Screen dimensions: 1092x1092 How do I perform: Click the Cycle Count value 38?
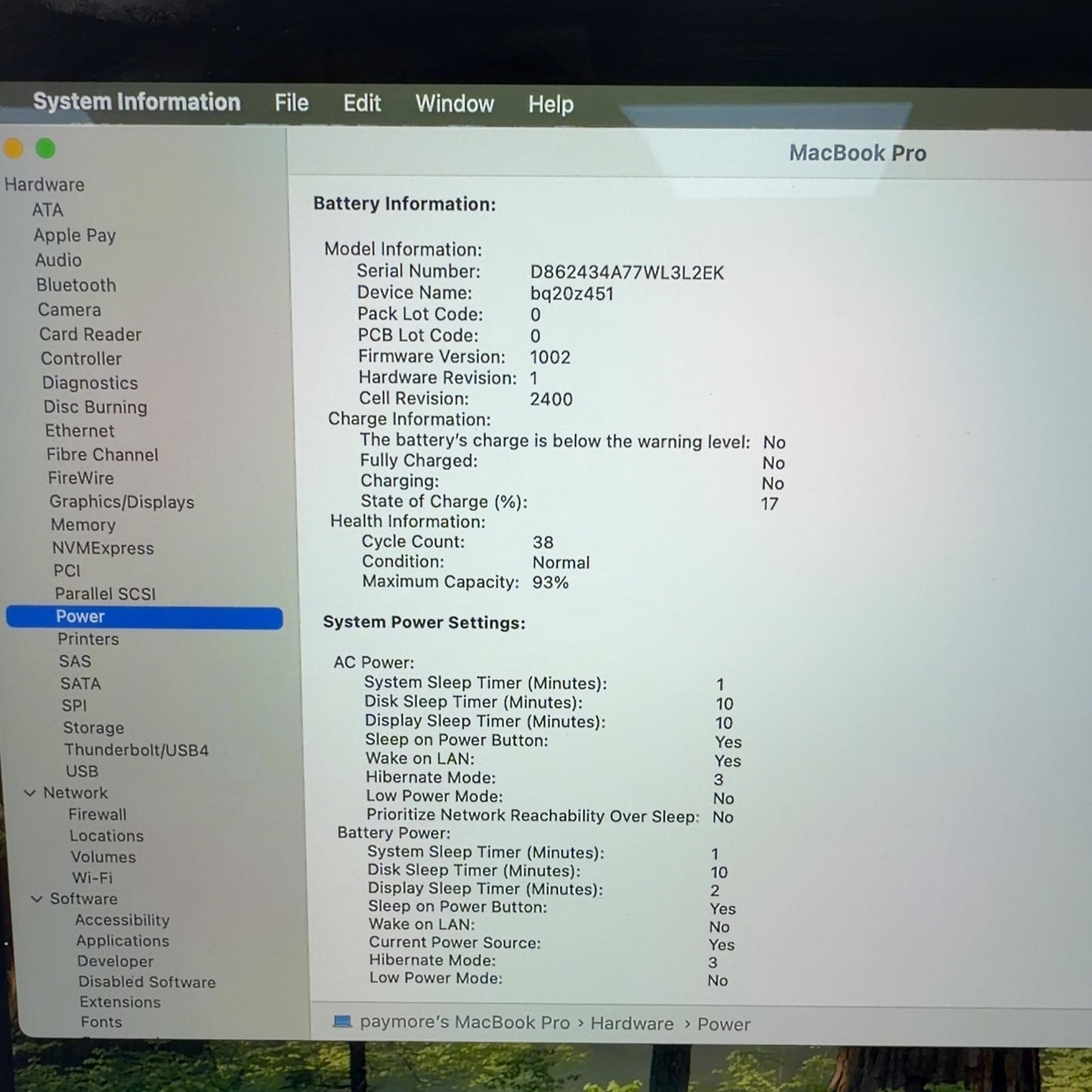(543, 543)
